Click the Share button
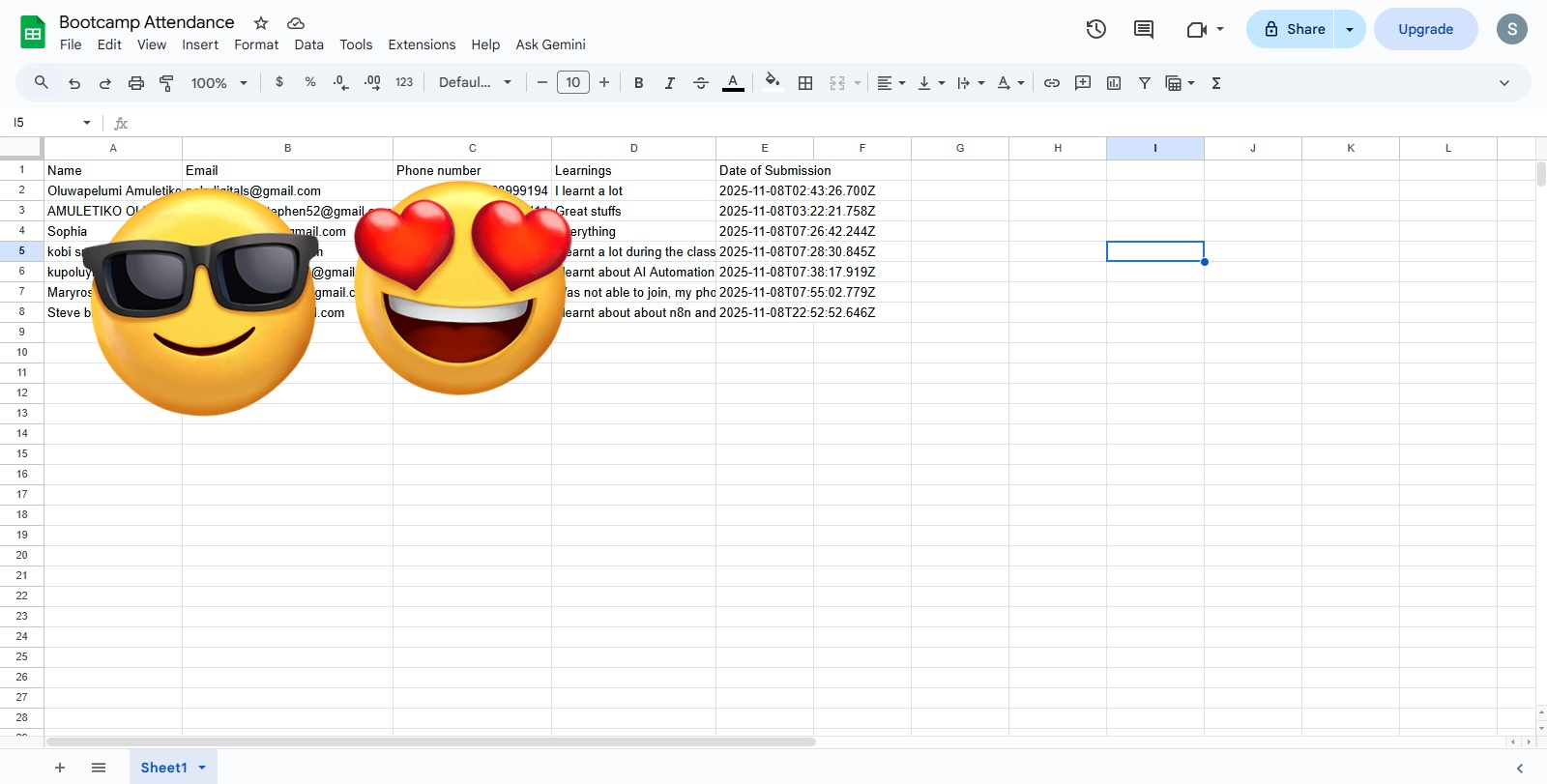Image resolution: width=1547 pixels, height=784 pixels. (x=1294, y=29)
